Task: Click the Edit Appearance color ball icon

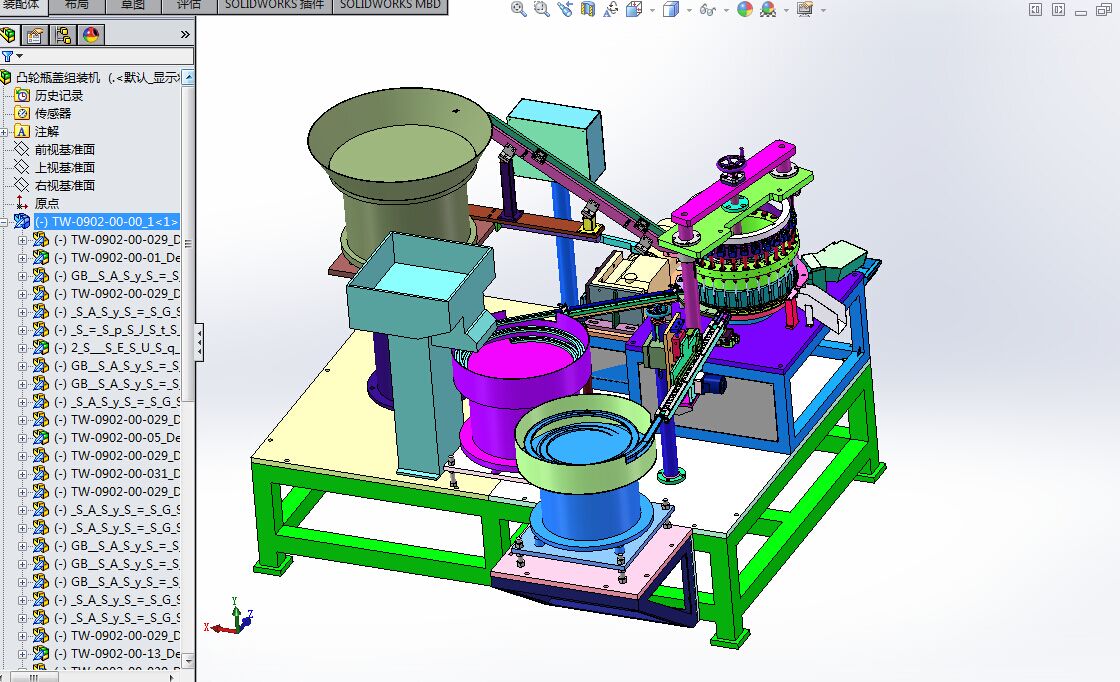Action: [x=745, y=9]
